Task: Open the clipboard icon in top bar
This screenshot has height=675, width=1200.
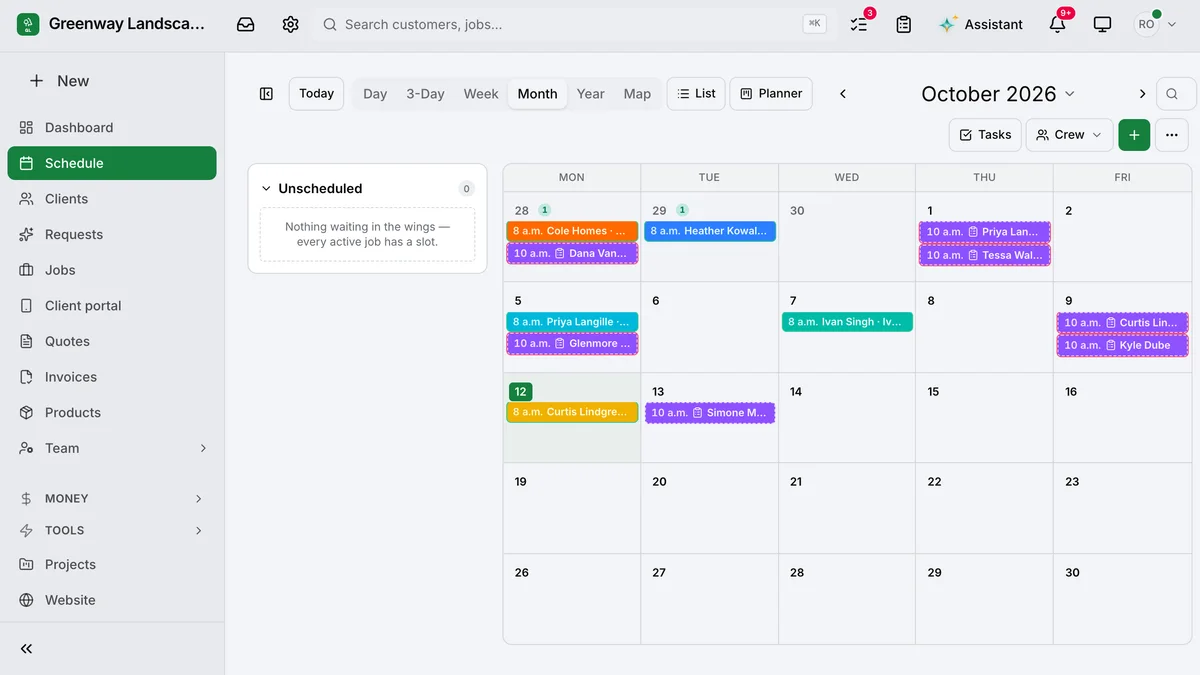Action: (904, 24)
